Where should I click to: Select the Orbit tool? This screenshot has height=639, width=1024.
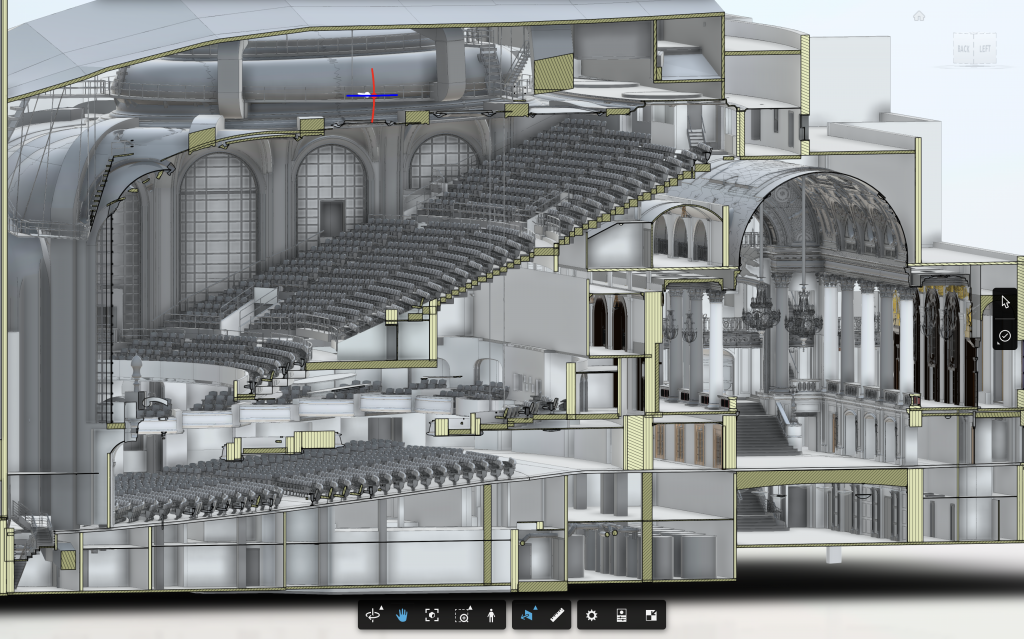click(374, 616)
